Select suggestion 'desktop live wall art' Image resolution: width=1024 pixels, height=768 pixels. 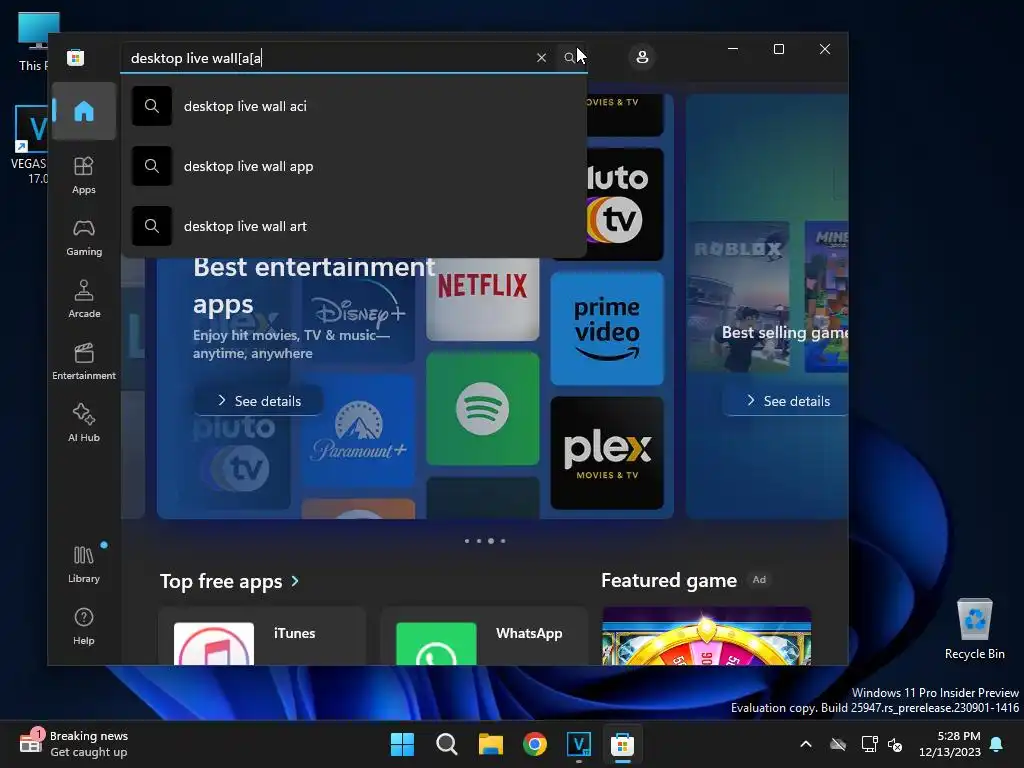(354, 226)
